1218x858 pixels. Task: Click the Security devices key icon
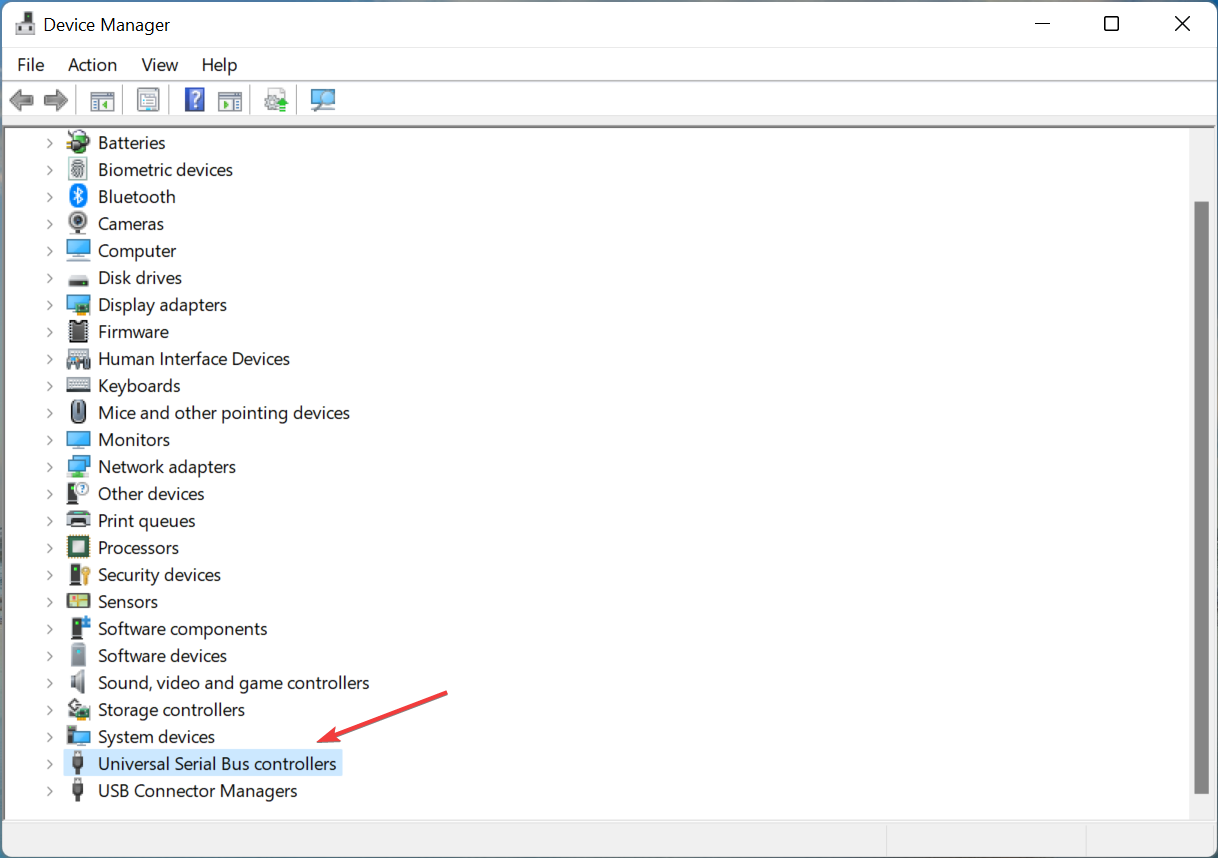pos(78,575)
